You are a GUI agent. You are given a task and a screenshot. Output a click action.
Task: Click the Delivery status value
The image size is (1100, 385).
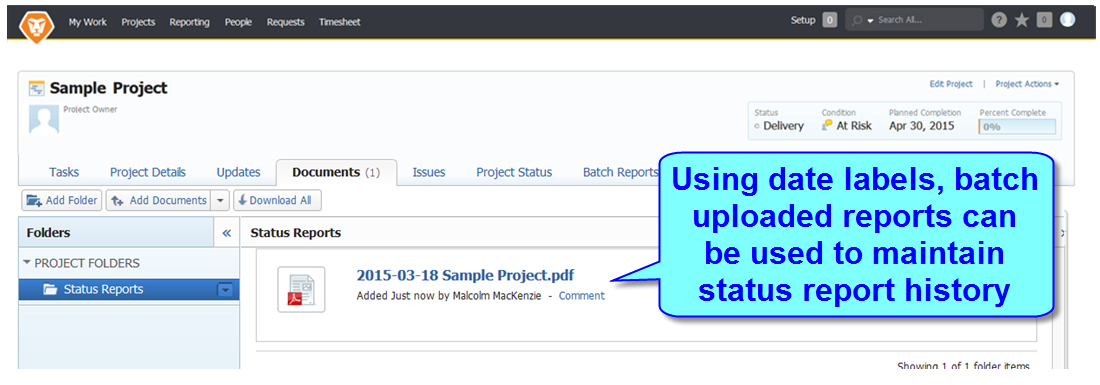coord(784,126)
